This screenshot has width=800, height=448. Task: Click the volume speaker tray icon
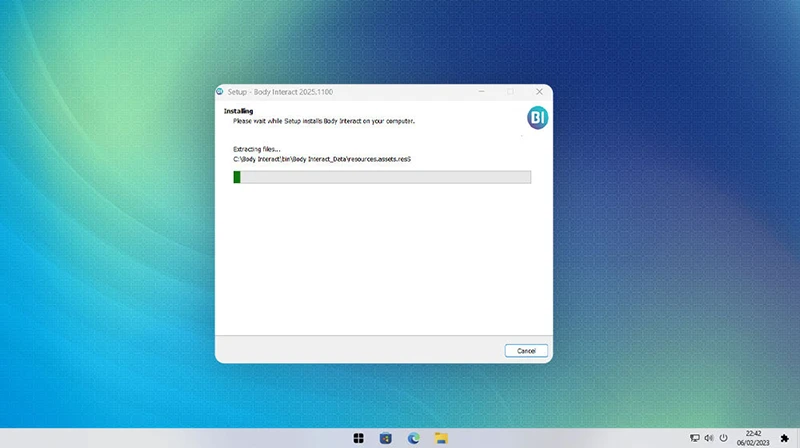[x=709, y=438]
